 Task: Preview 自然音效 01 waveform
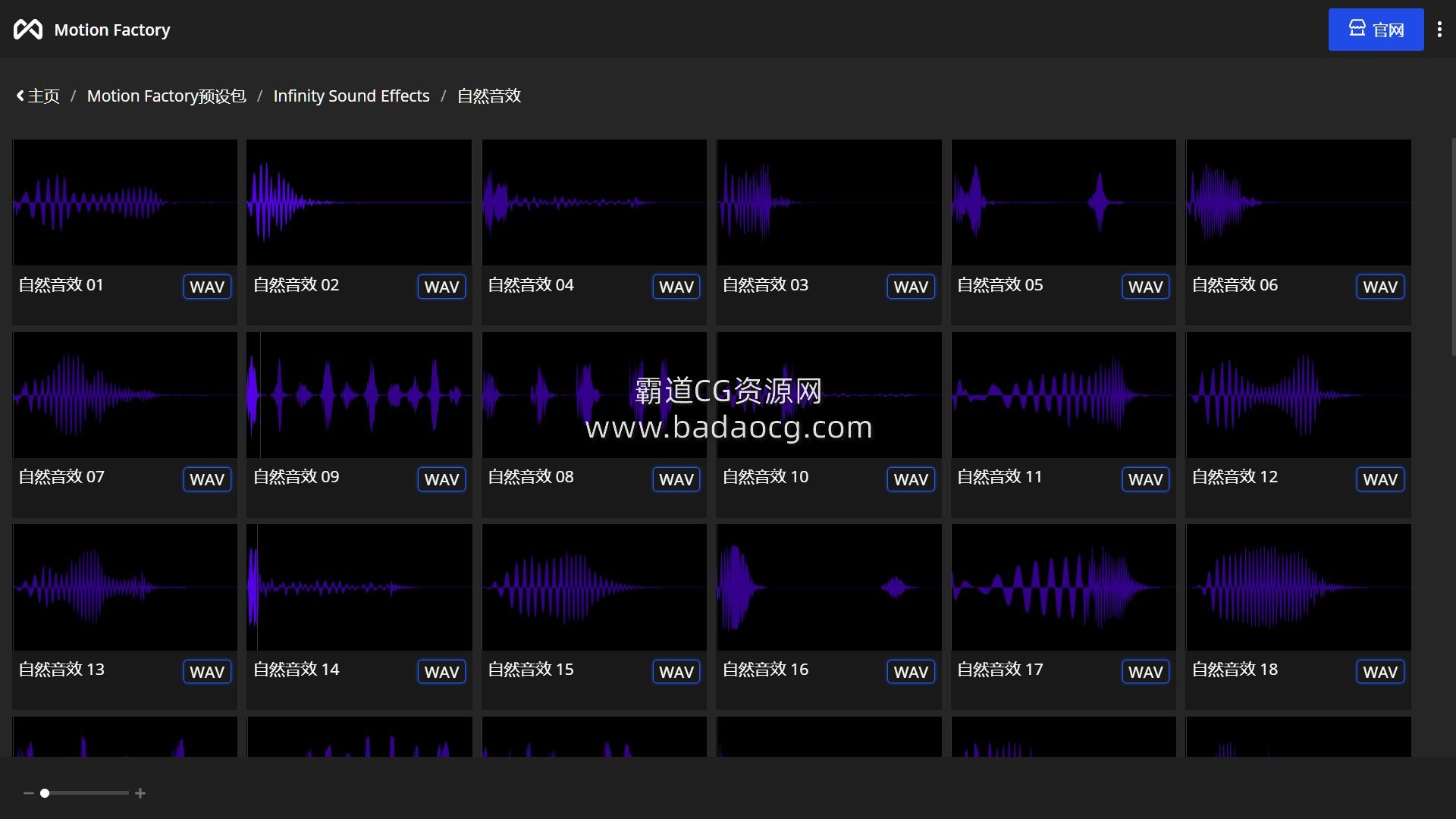pos(125,202)
